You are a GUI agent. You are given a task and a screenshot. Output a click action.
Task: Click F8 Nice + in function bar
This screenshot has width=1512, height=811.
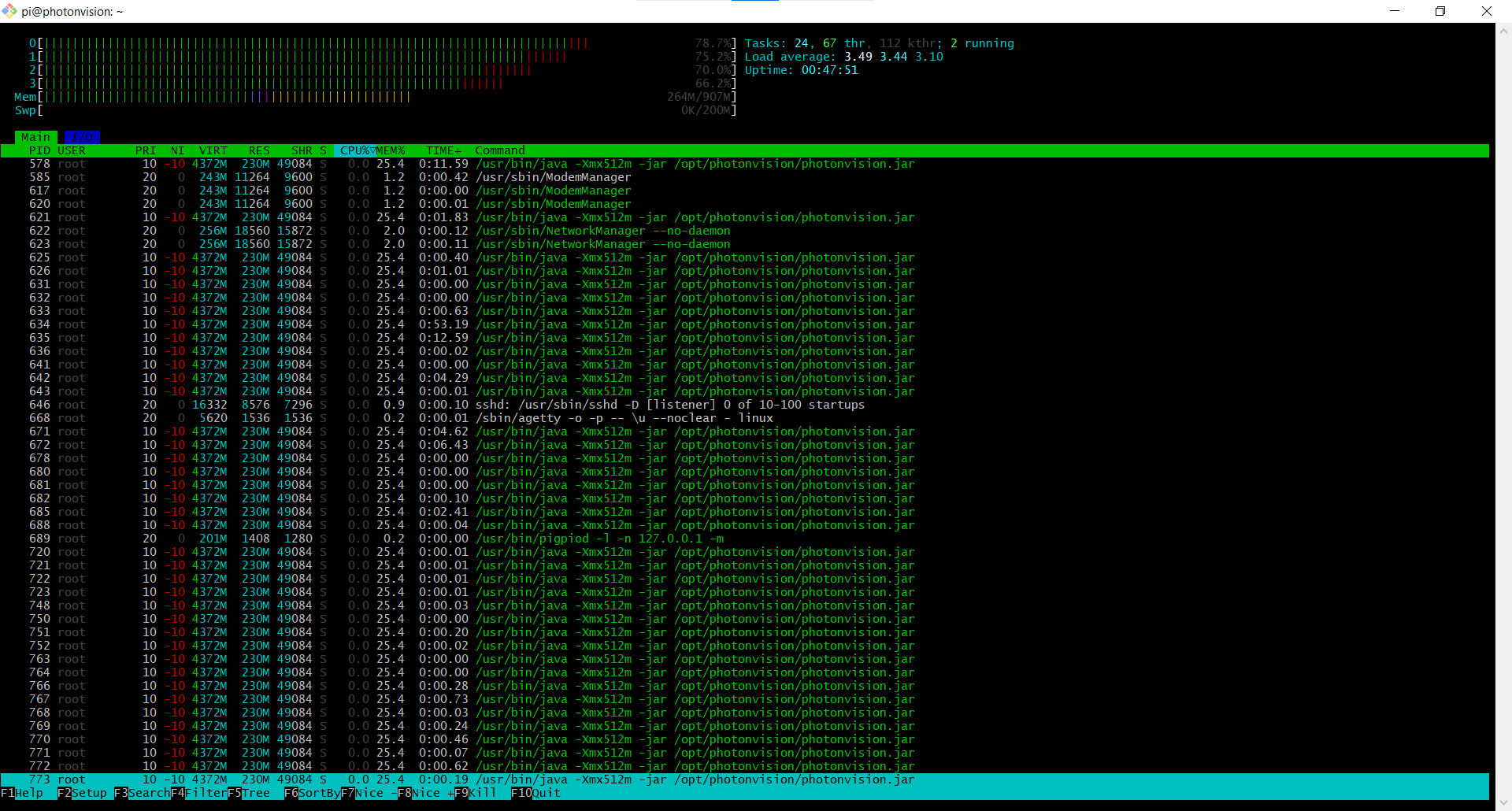point(425,793)
